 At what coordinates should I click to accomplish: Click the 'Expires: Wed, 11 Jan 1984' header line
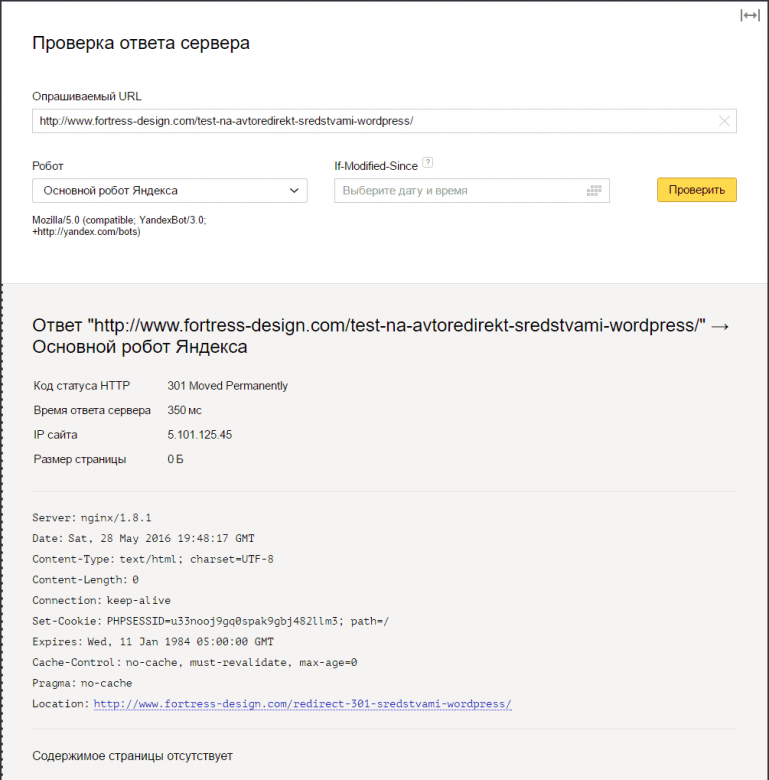pyautogui.click(x=153, y=642)
